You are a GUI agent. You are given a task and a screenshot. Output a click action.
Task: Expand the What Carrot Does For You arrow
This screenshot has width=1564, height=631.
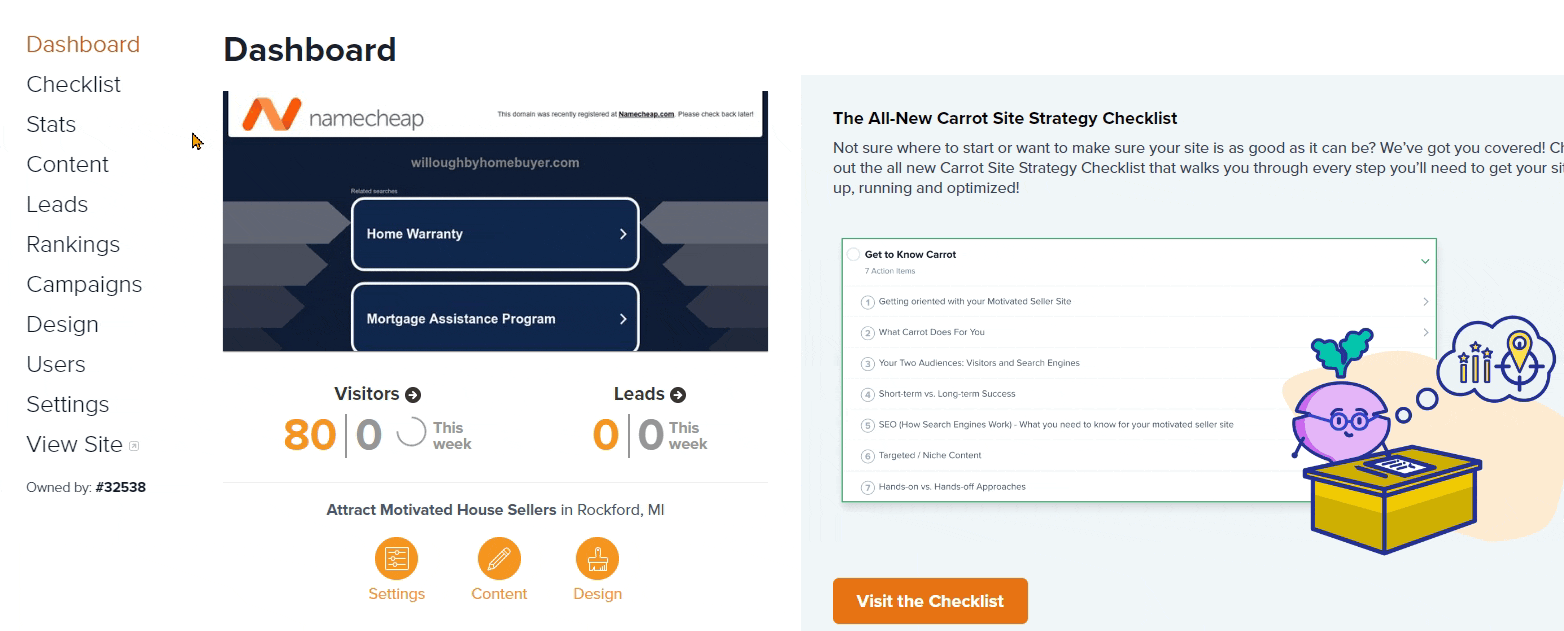click(1425, 332)
